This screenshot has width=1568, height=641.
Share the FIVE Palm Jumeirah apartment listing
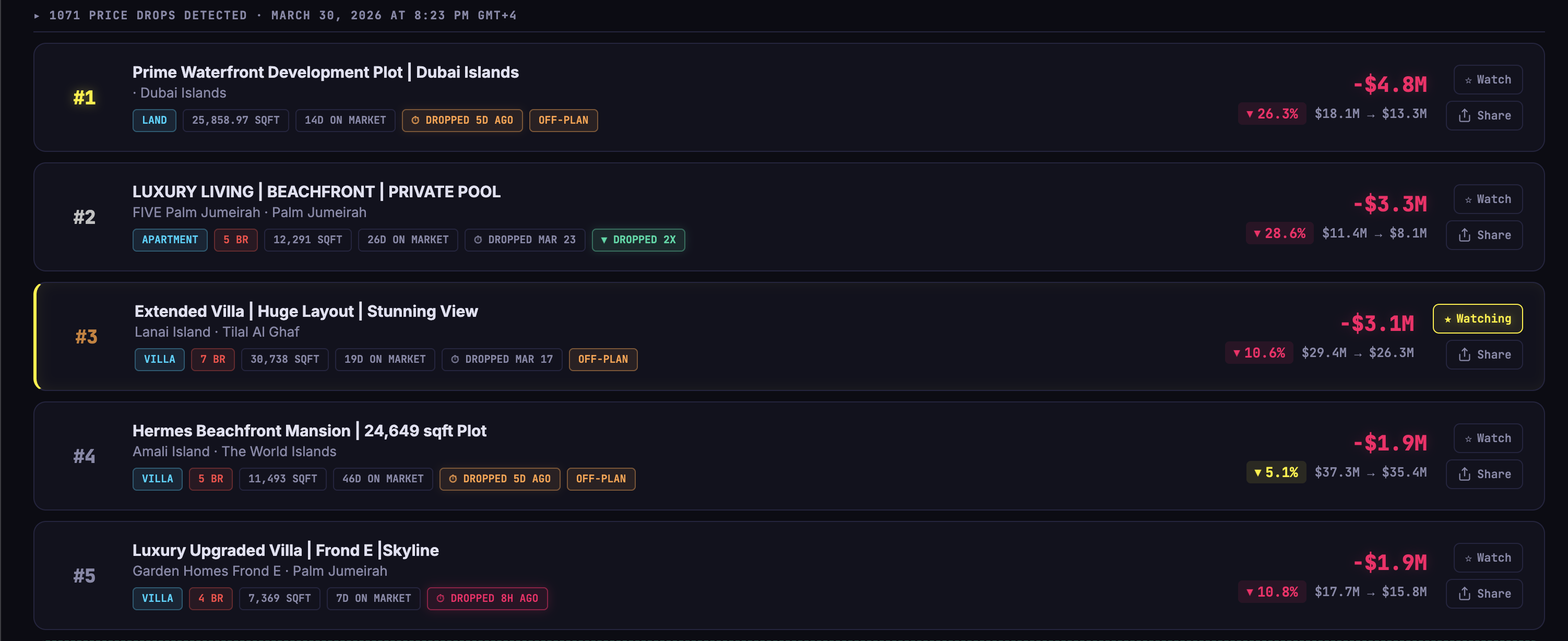click(1484, 235)
